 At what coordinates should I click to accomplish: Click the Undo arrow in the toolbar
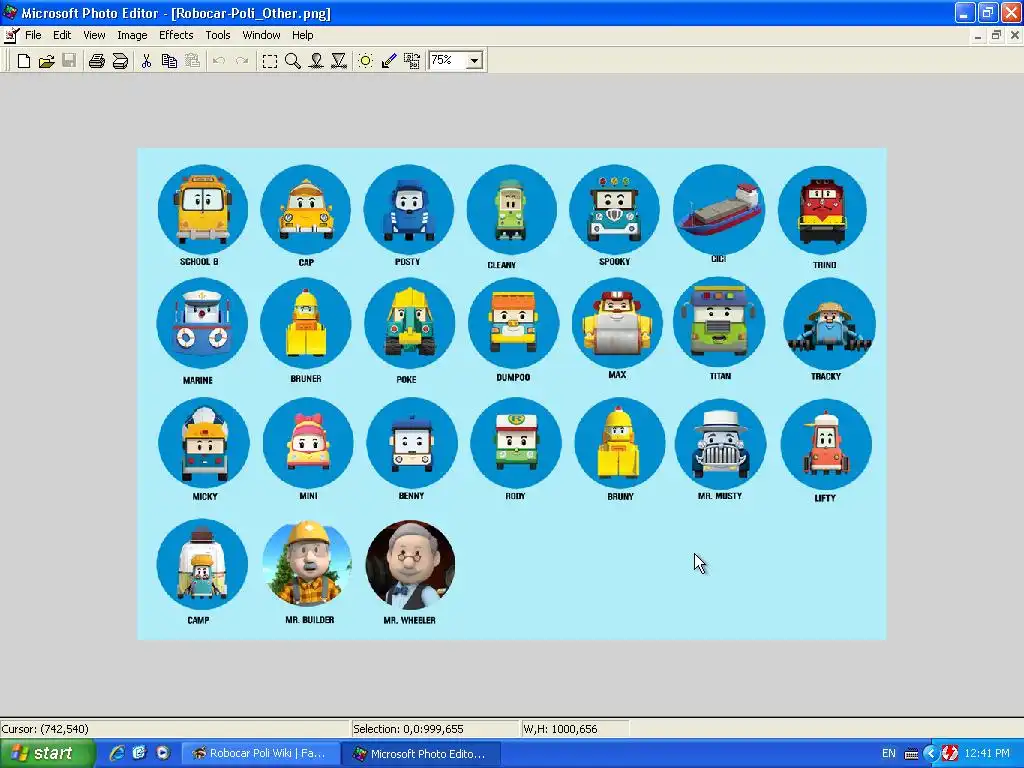coord(219,61)
